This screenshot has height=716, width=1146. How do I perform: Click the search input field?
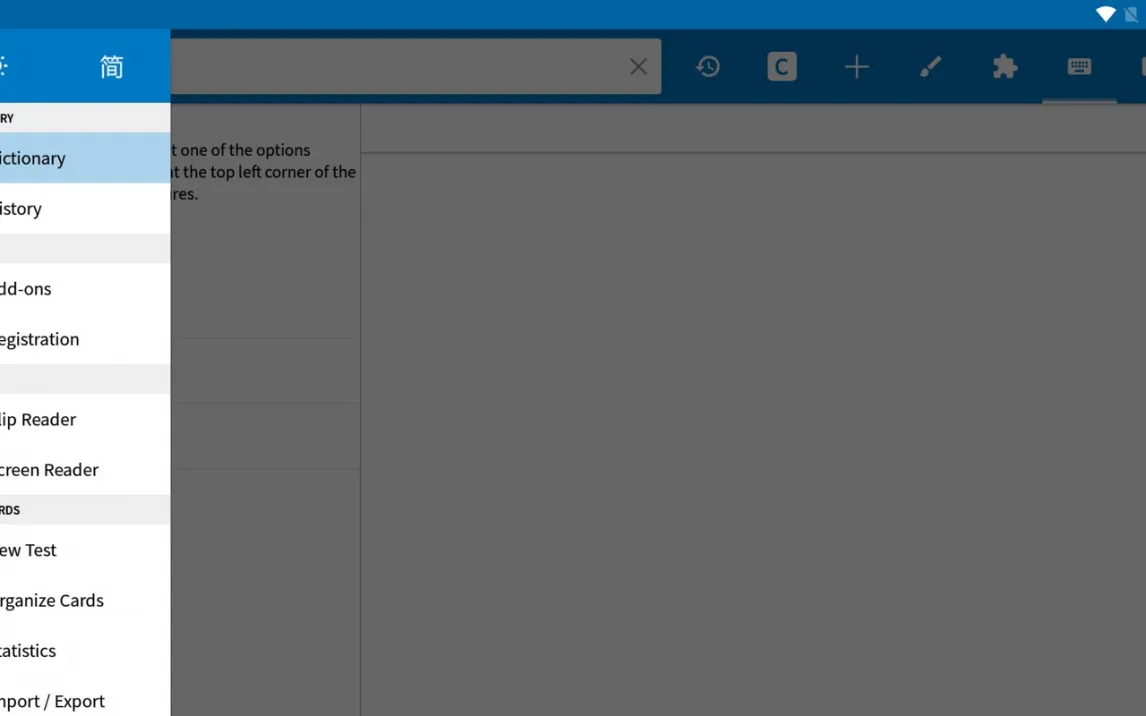[400, 67]
